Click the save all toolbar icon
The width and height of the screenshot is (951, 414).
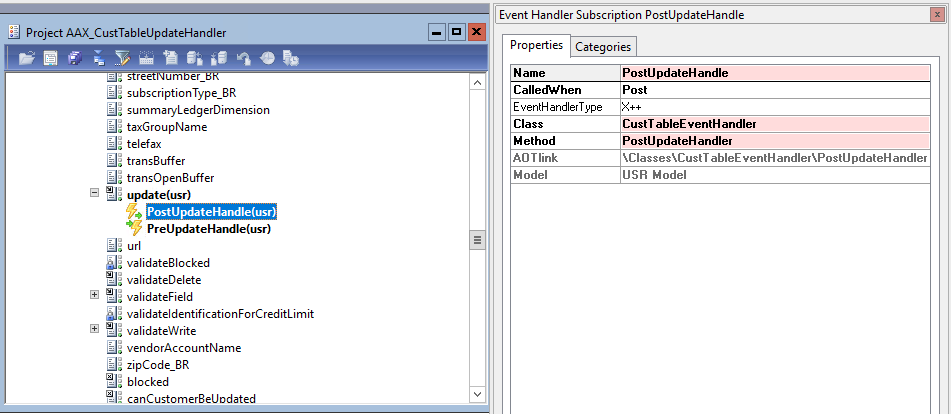coord(75,58)
